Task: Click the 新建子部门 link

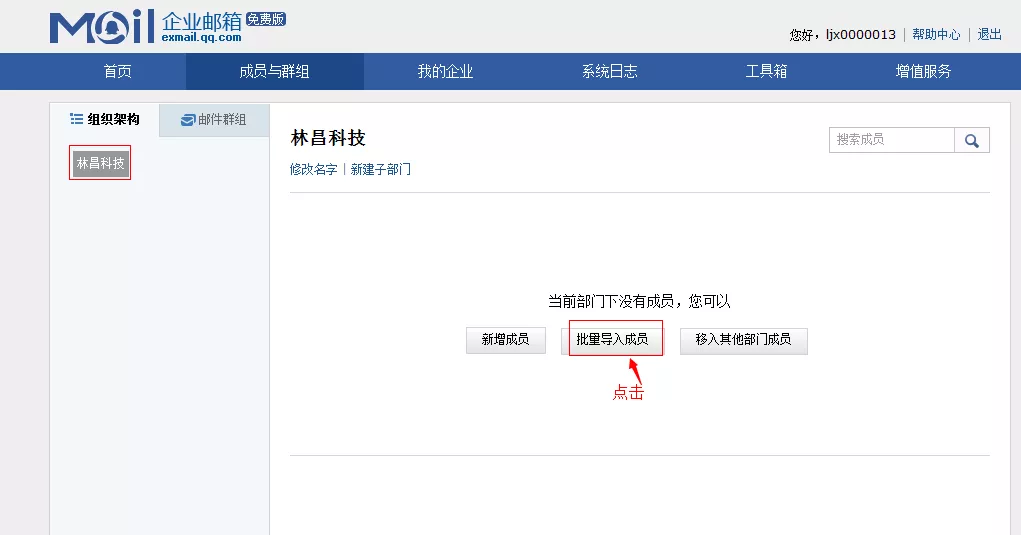Action: click(380, 170)
